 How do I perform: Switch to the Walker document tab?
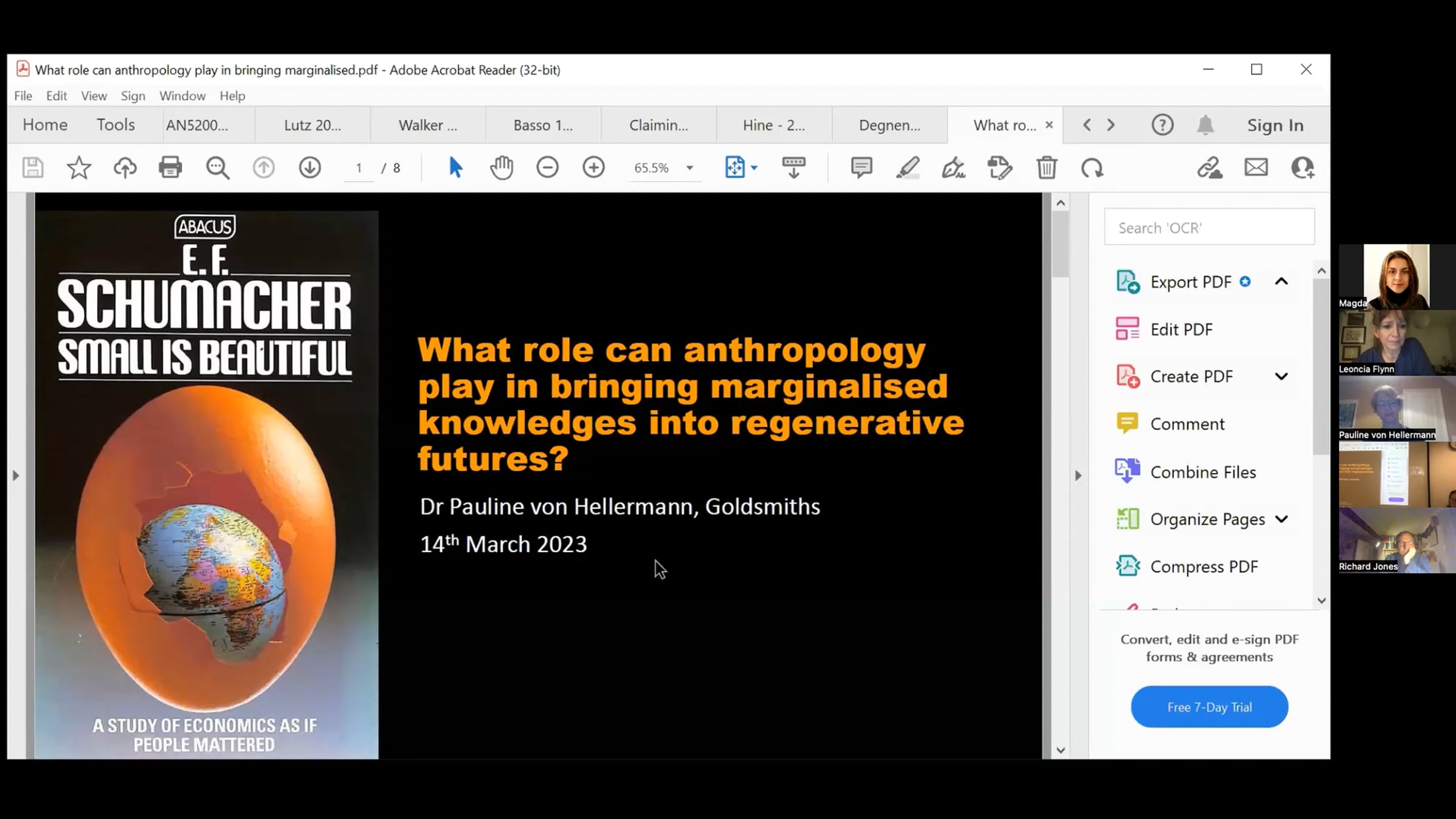point(428,125)
